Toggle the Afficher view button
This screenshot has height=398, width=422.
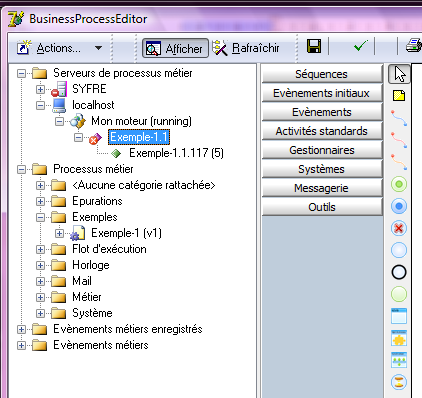176,48
